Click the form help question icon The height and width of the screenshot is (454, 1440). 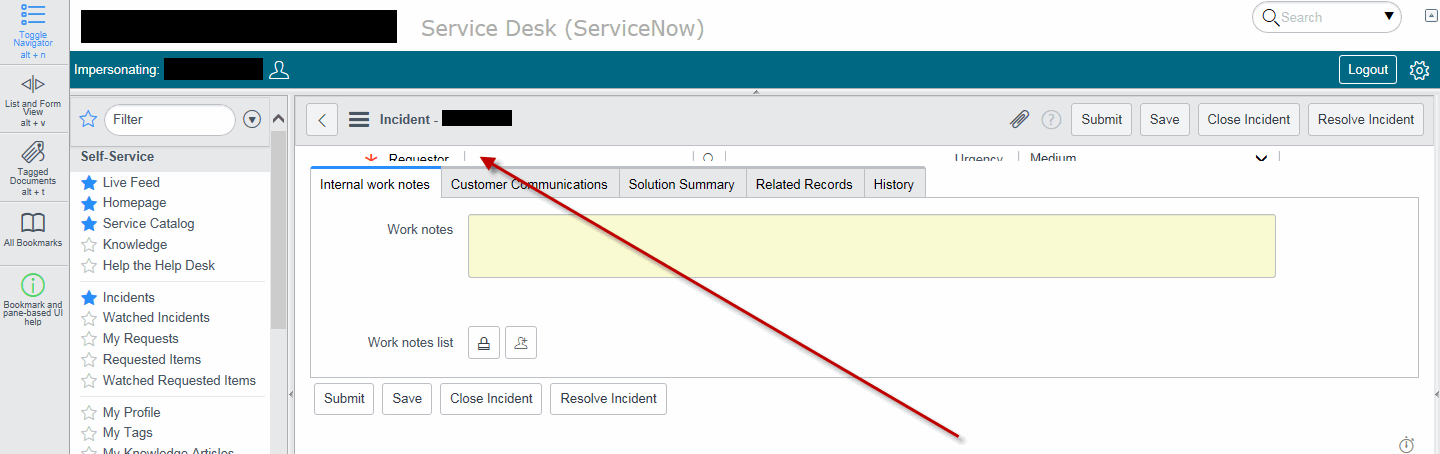click(x=1051, y=119)
